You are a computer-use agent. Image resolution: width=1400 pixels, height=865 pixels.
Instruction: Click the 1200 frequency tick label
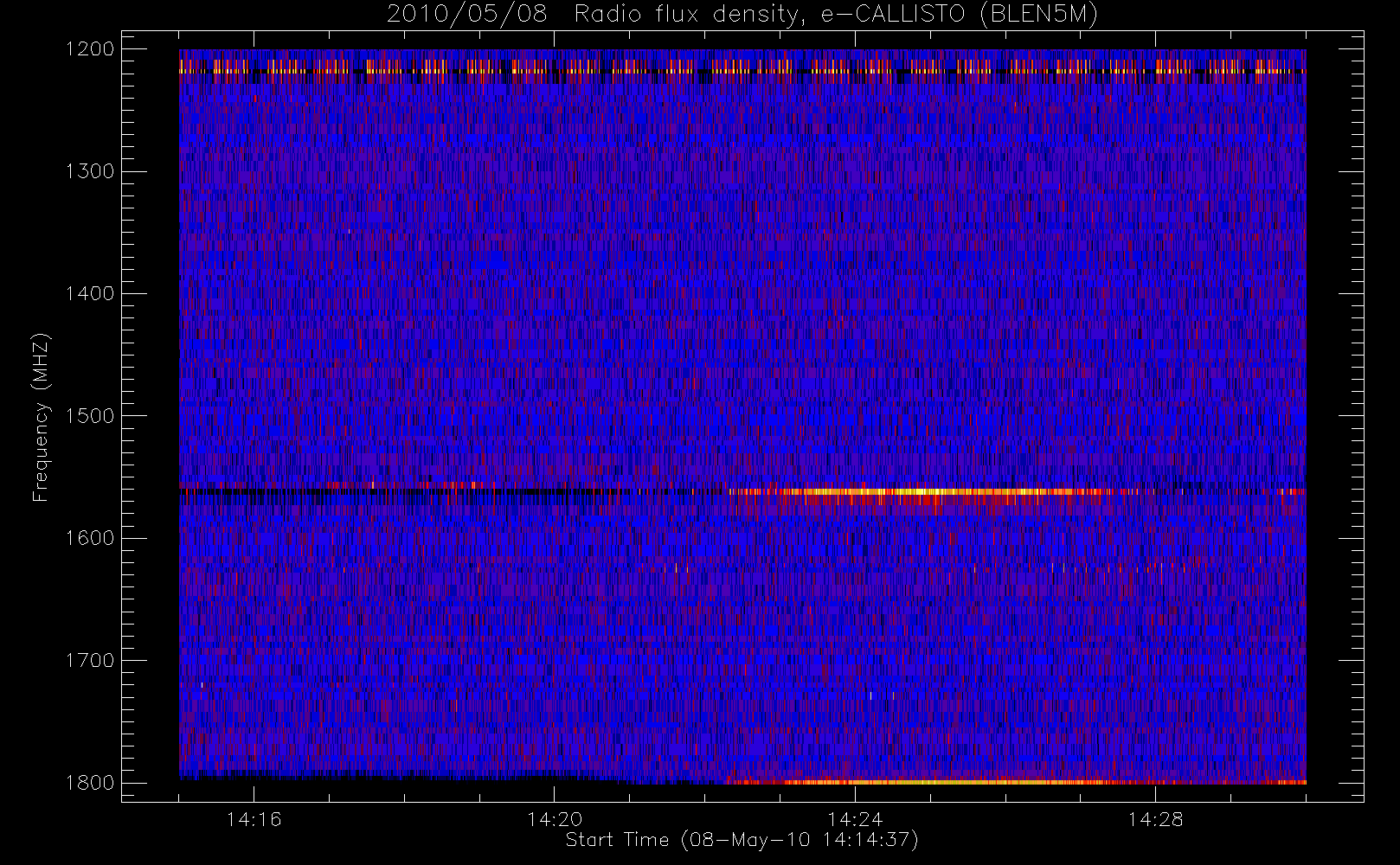tap(90, 49)
